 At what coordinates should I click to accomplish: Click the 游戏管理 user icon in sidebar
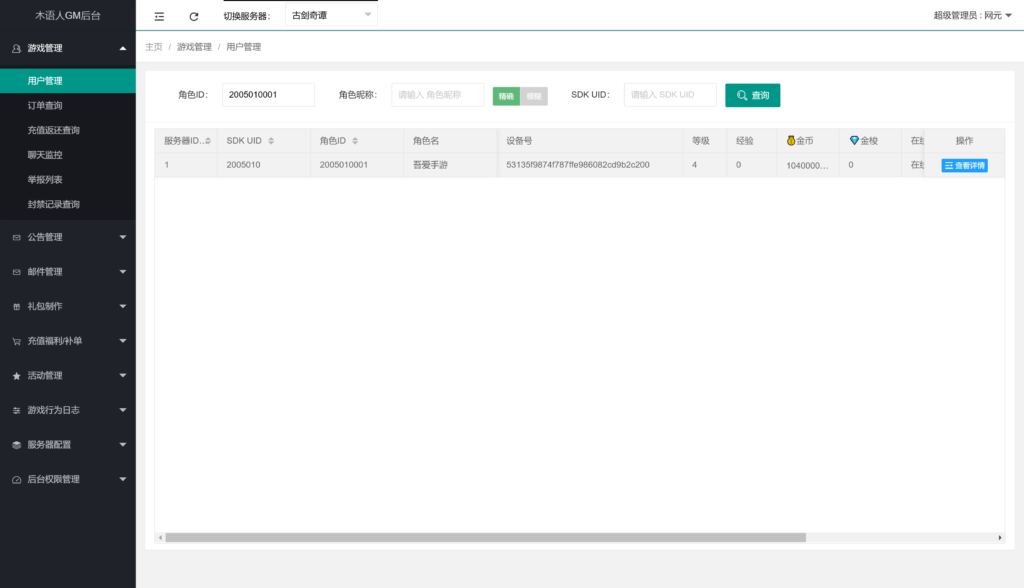tap(16, 48)
